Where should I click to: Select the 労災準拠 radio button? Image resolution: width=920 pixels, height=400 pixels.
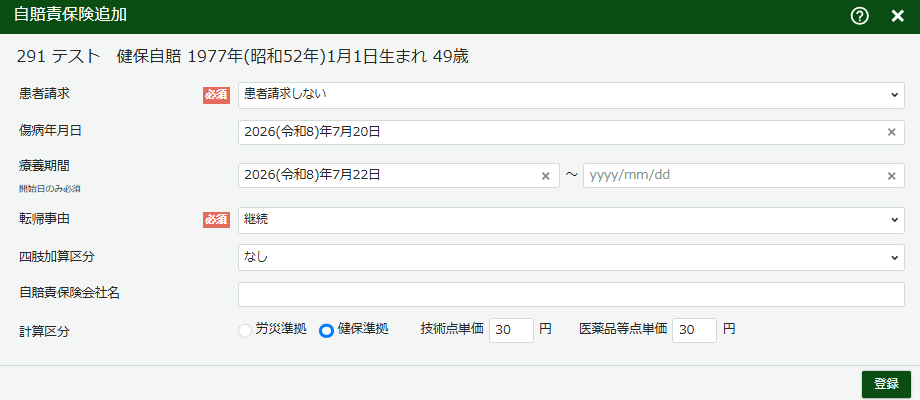point(245,331)
